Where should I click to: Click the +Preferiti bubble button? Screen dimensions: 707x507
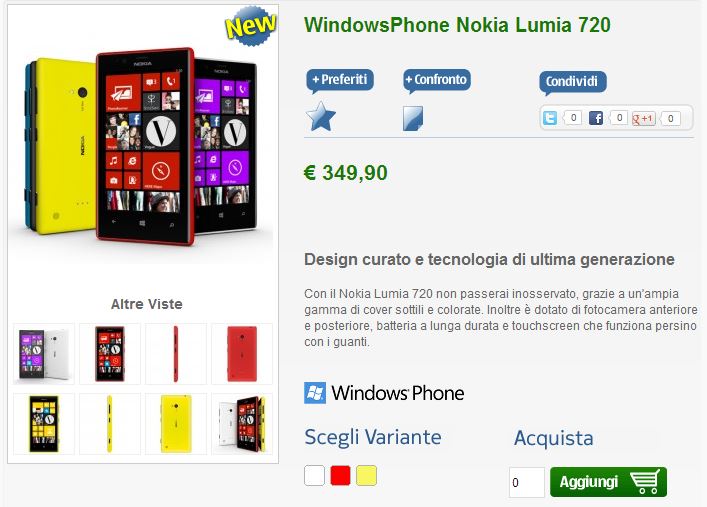pos(340,81)
